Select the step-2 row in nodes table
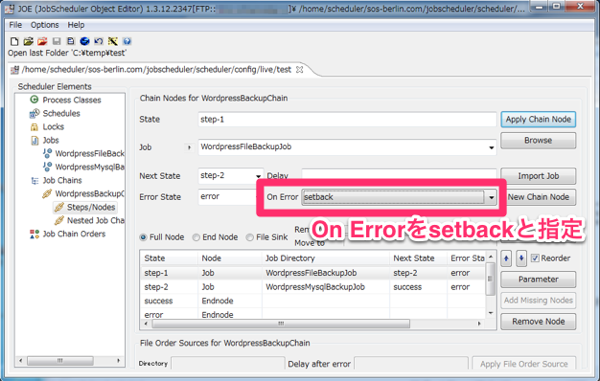The width and height of the screenshot is (600, 381). click(x=313, y=287)
